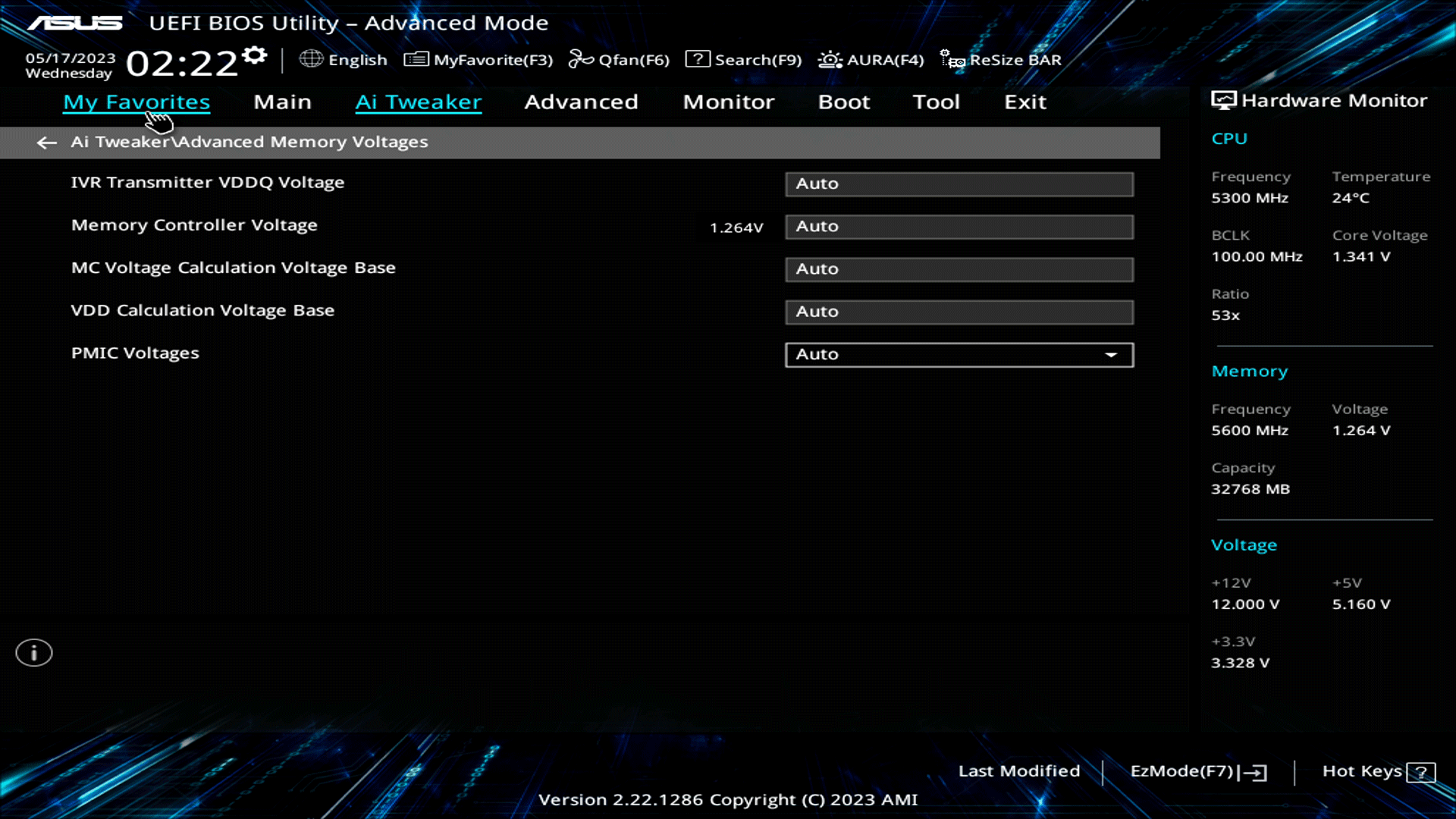This screenshot has width=1456, height=819.
Task: Select the VDD Calculation Voltage Base field
Action: tap(959, 312)
